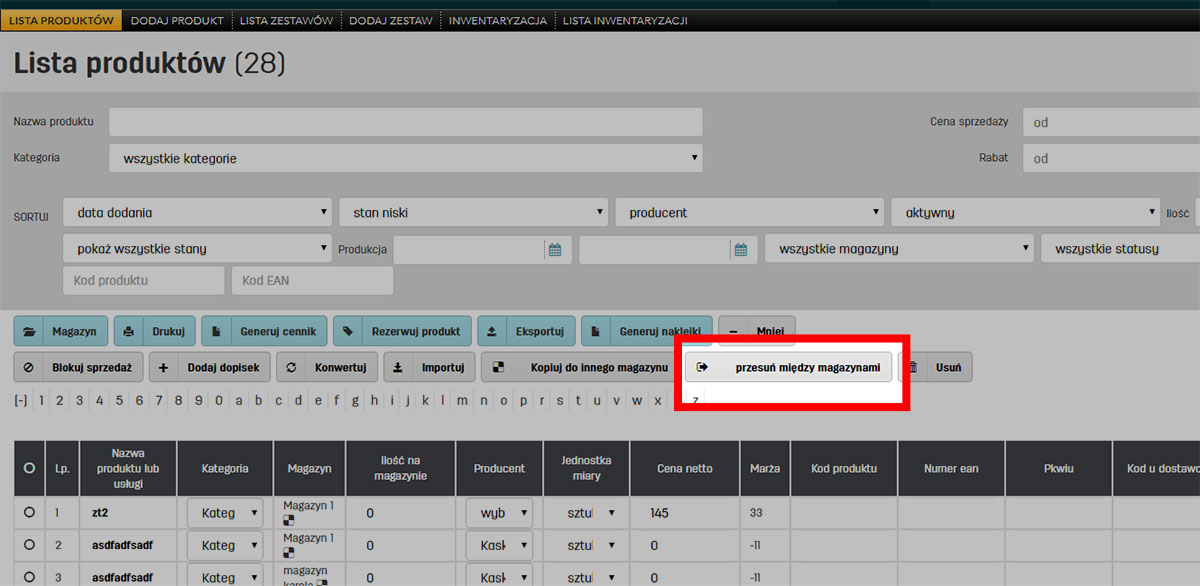Screen dimensions: 1200x586
Task: Filter products by letter 'm' link
Action: tap(462, 401)
